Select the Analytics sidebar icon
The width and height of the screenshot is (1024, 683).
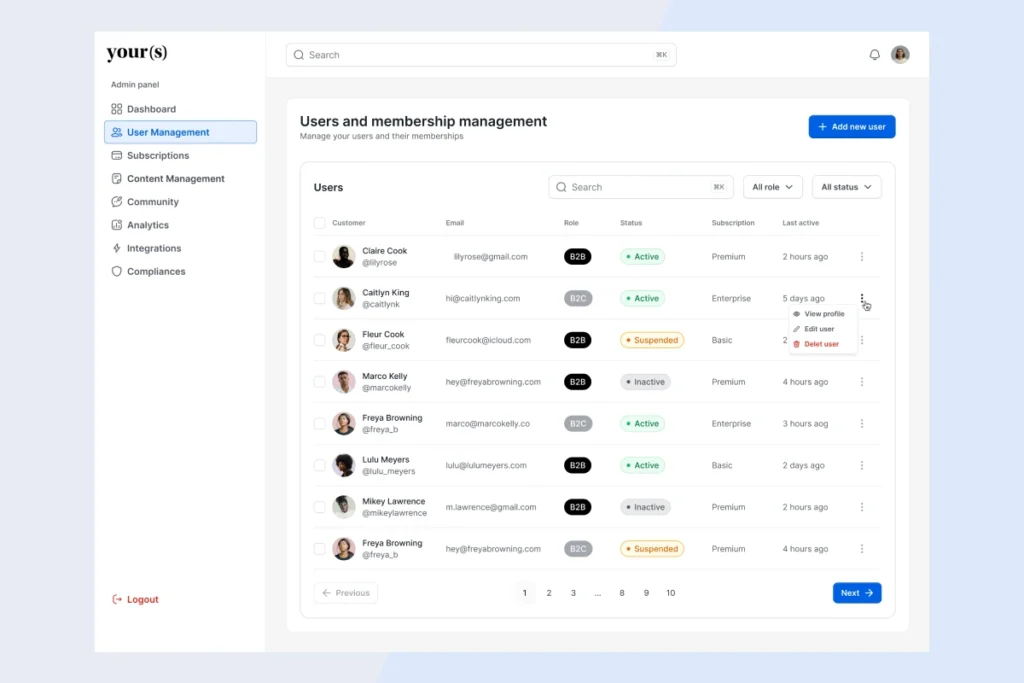[x=116, y=224]
